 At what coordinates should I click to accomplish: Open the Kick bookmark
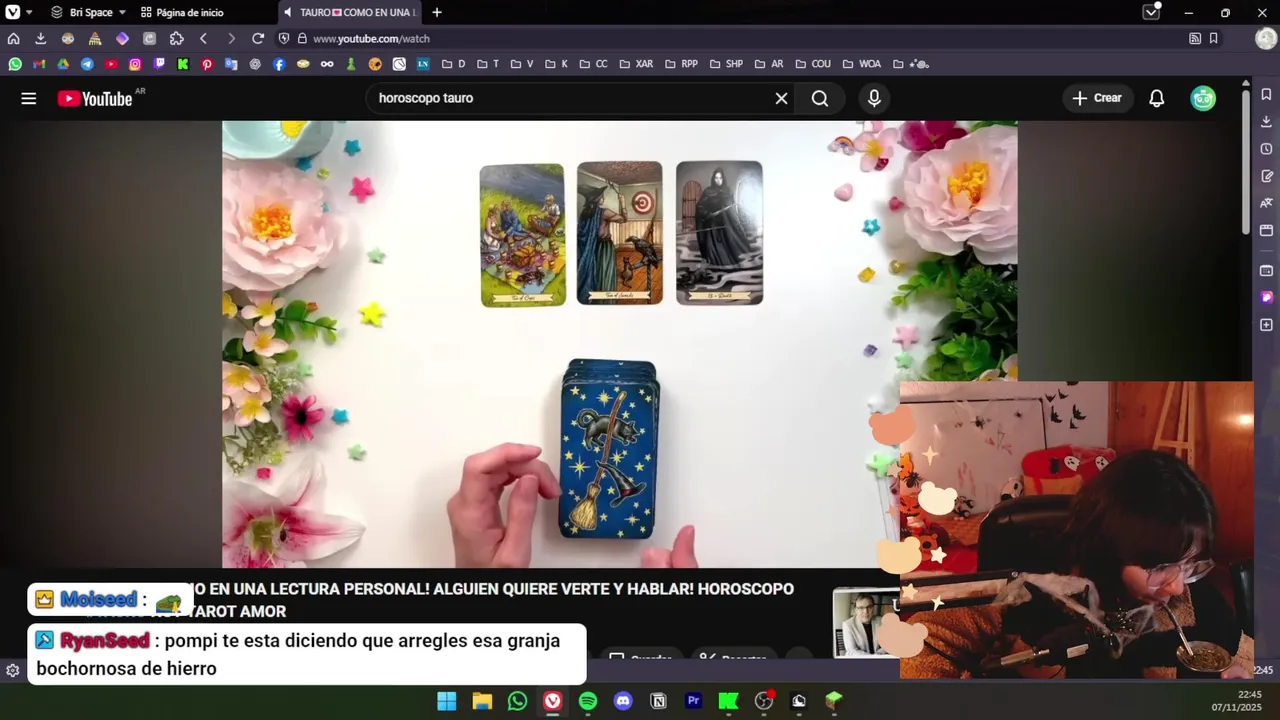coord(183,64)
